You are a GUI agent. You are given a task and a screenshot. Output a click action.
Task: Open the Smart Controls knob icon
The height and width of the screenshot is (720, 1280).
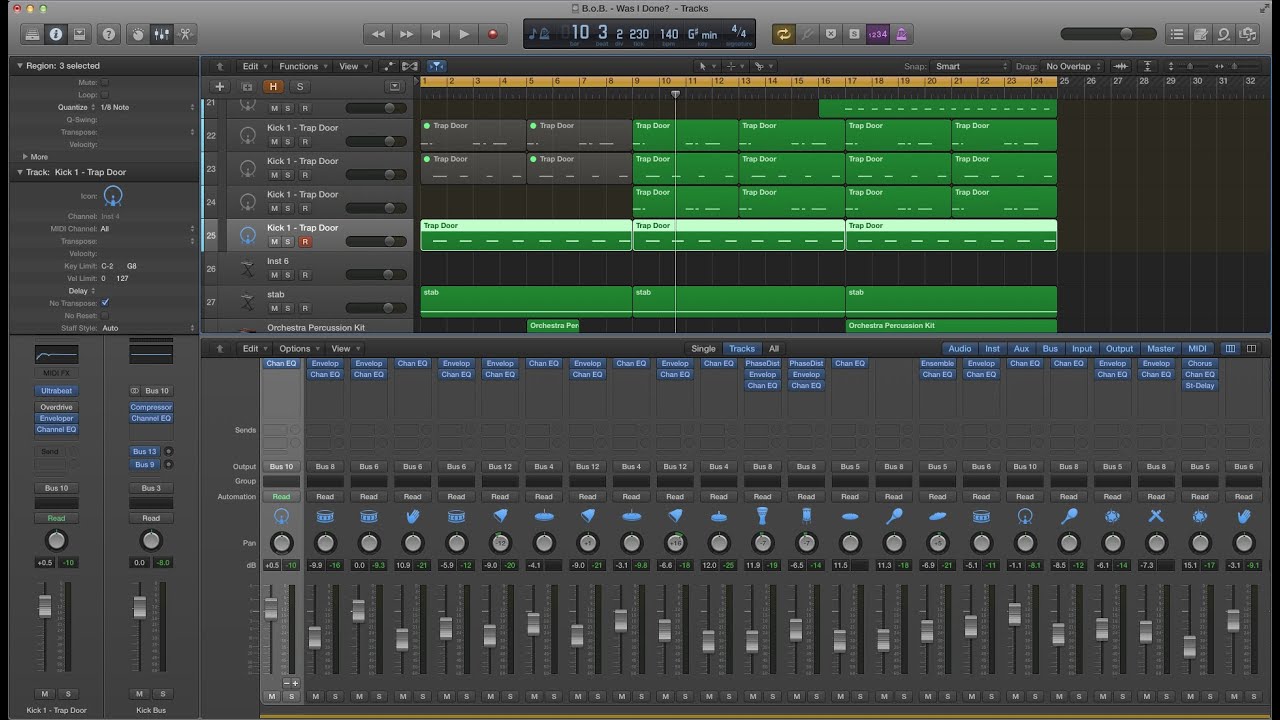coord(138,34)
